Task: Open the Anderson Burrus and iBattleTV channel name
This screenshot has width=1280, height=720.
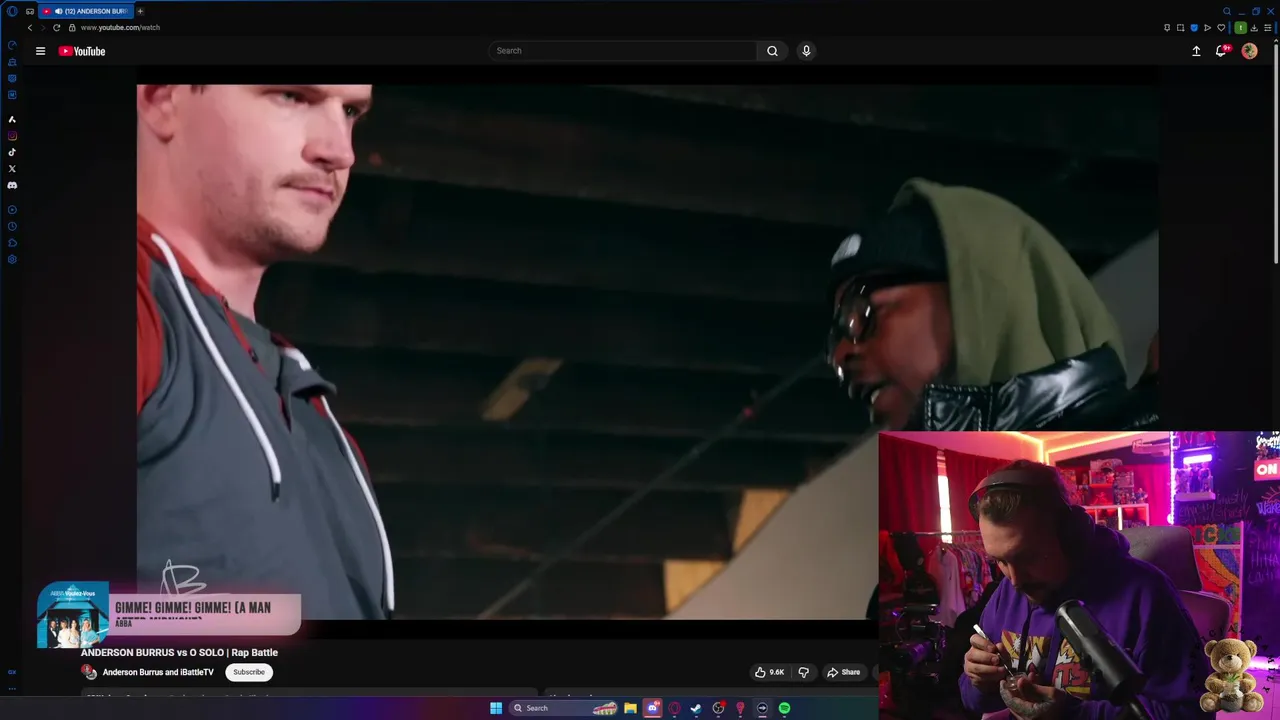Action: (158, 672)
